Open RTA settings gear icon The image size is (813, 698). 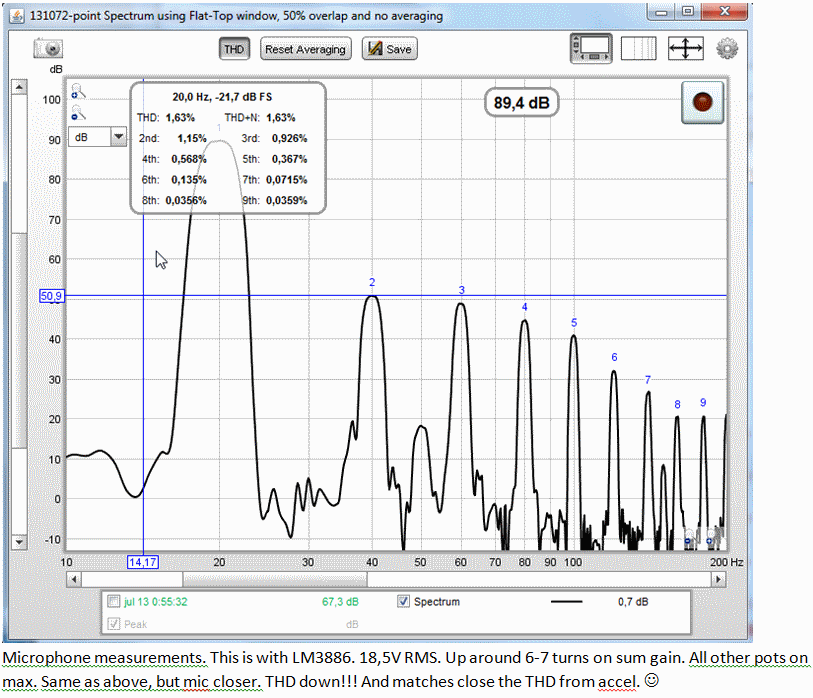tap(727, 49)
